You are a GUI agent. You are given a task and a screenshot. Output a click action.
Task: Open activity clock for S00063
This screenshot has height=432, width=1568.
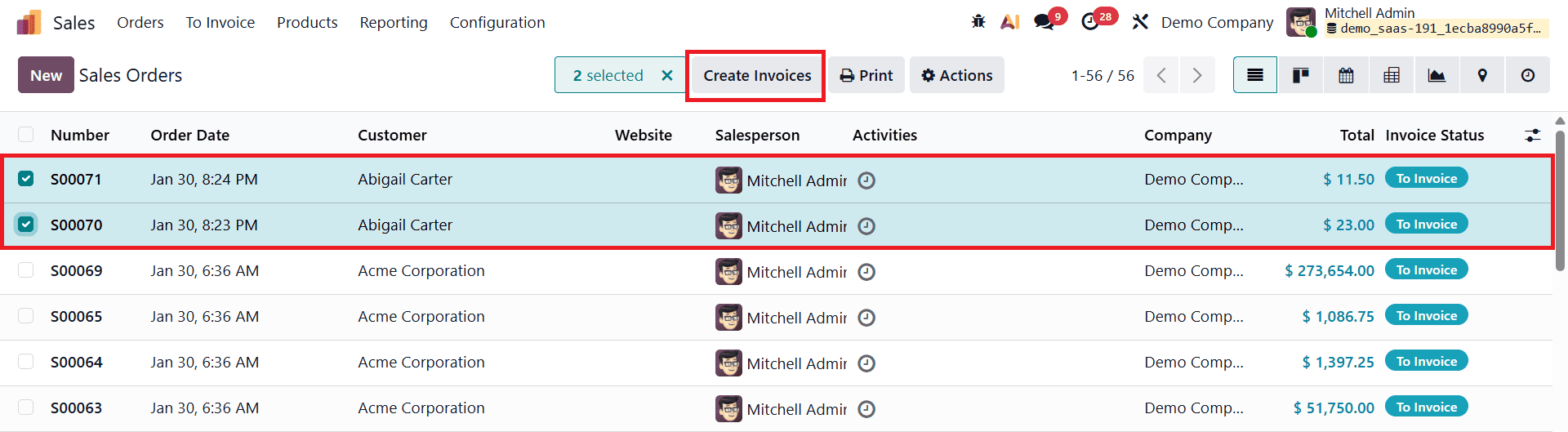click(x=866, y=409)
